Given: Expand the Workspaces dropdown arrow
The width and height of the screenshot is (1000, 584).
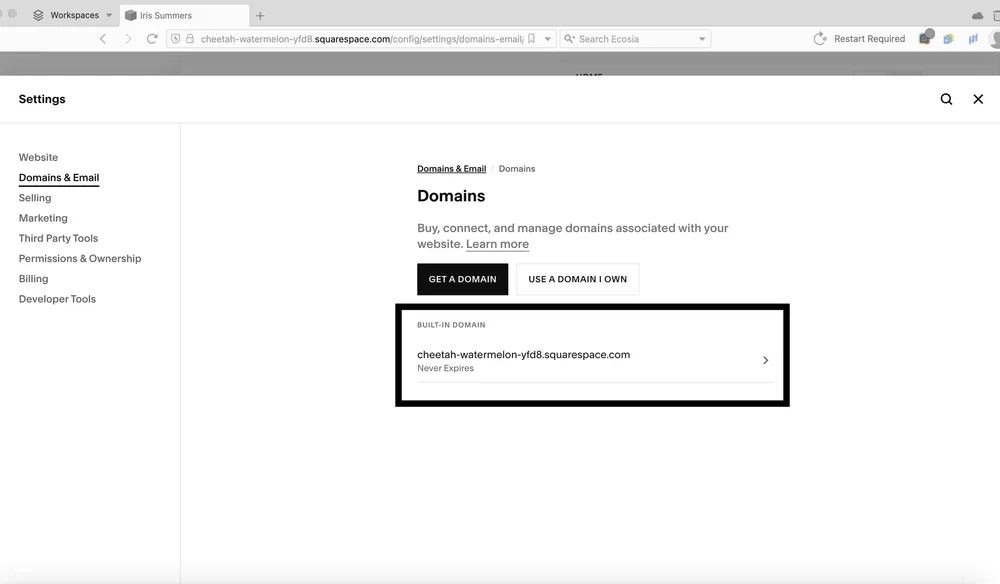Looking at the screenshot, I should tap(109, 15).
